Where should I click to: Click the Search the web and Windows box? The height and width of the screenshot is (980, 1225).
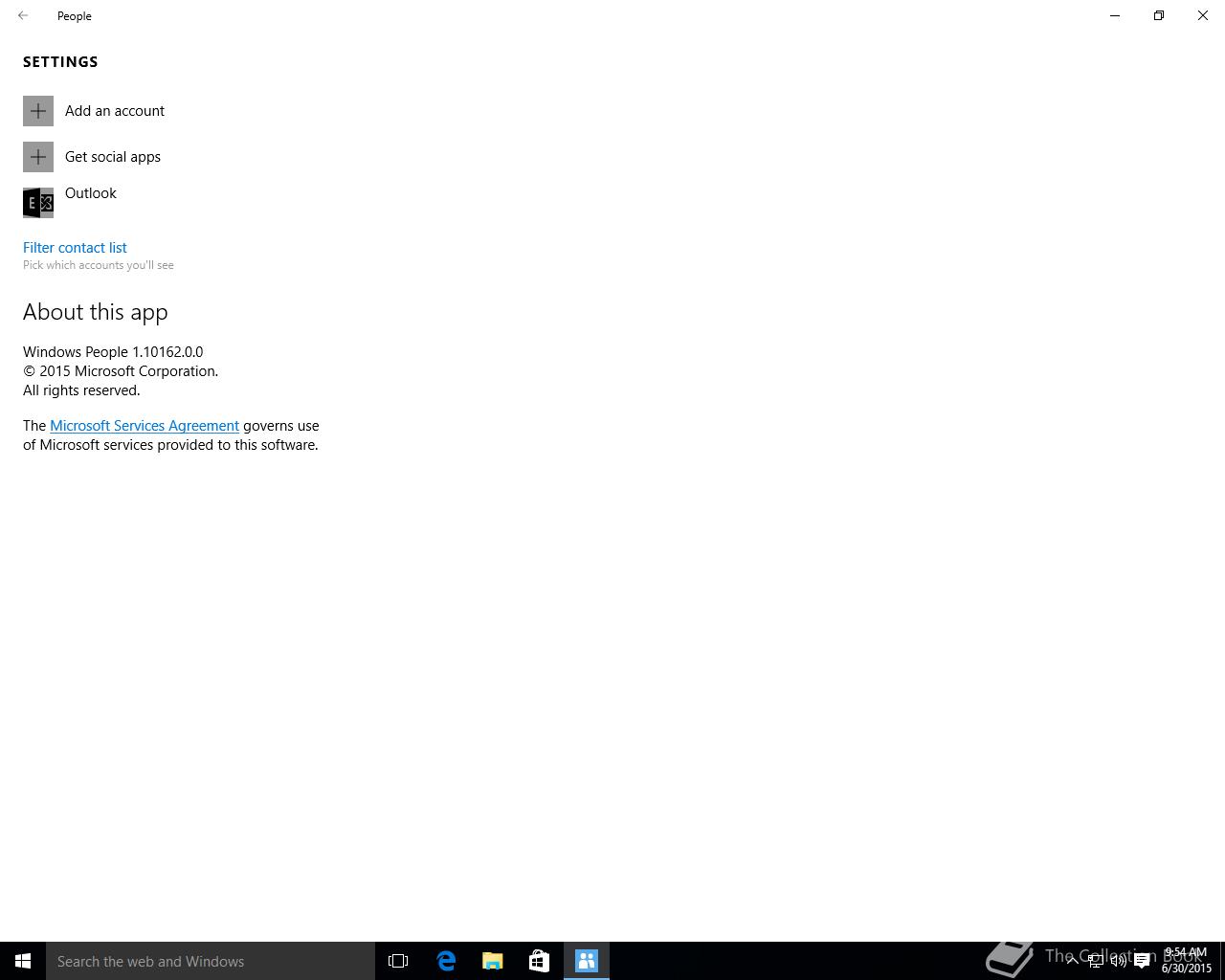pyautogui.click(x=211, y=961)
